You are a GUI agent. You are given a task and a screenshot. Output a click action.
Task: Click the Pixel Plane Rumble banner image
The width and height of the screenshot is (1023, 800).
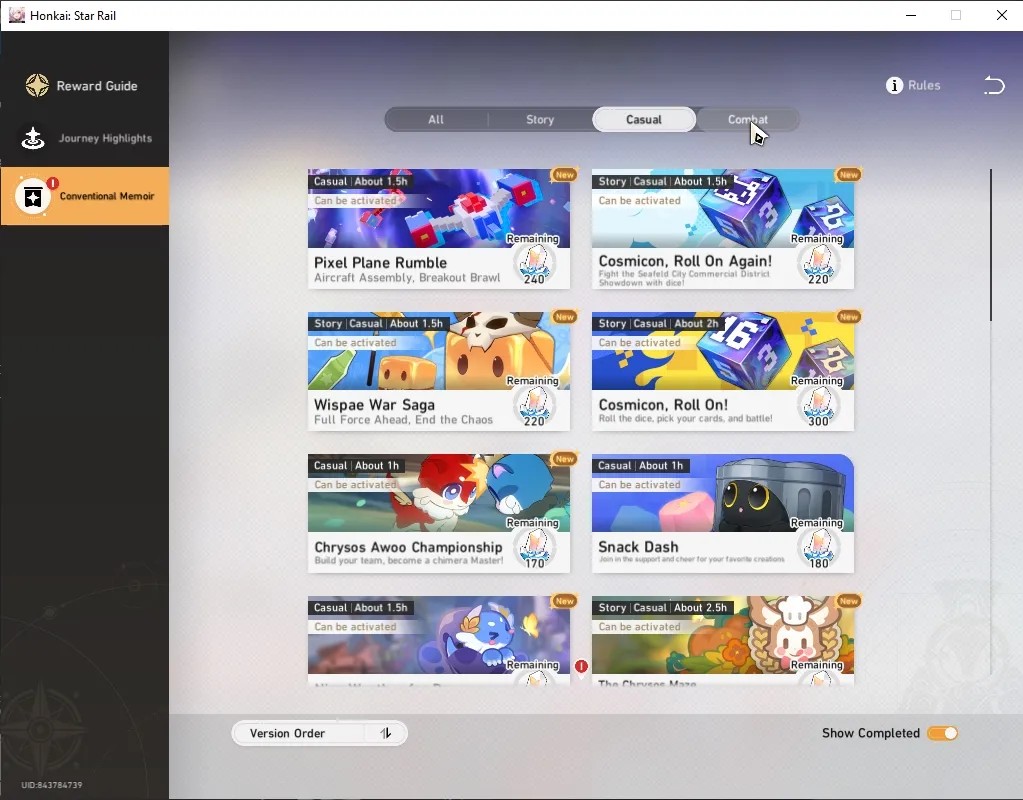pos(438,208)
